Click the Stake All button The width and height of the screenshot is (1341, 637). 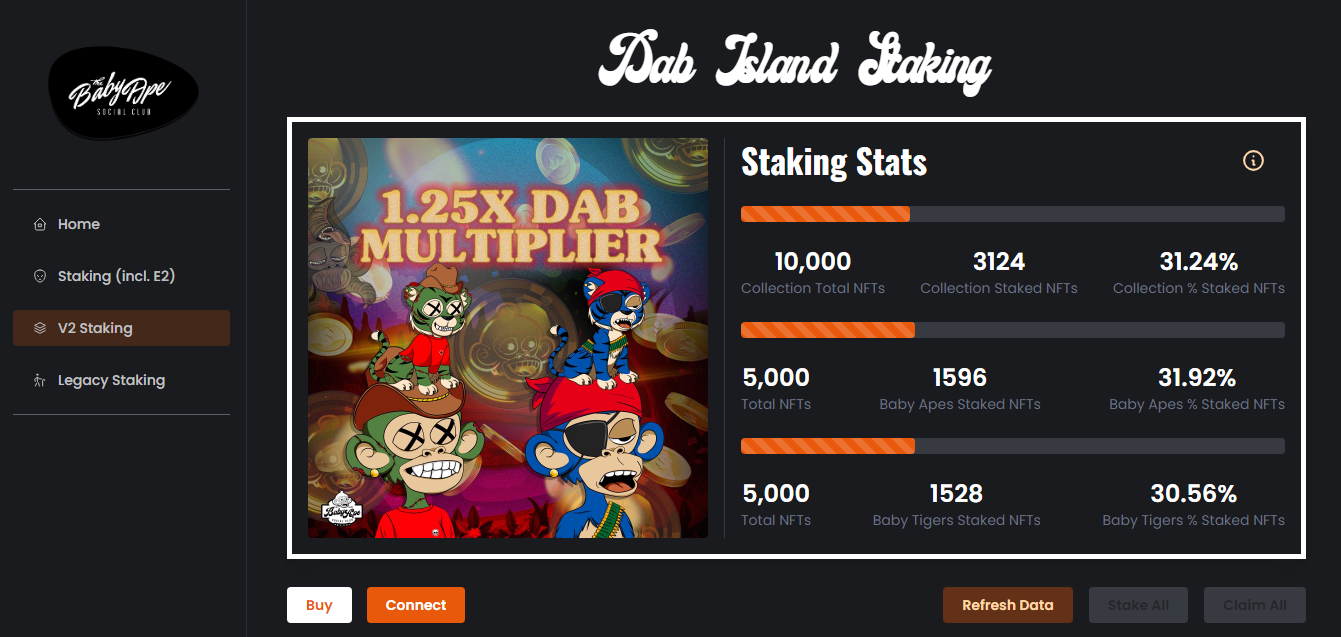(1138, 605)
